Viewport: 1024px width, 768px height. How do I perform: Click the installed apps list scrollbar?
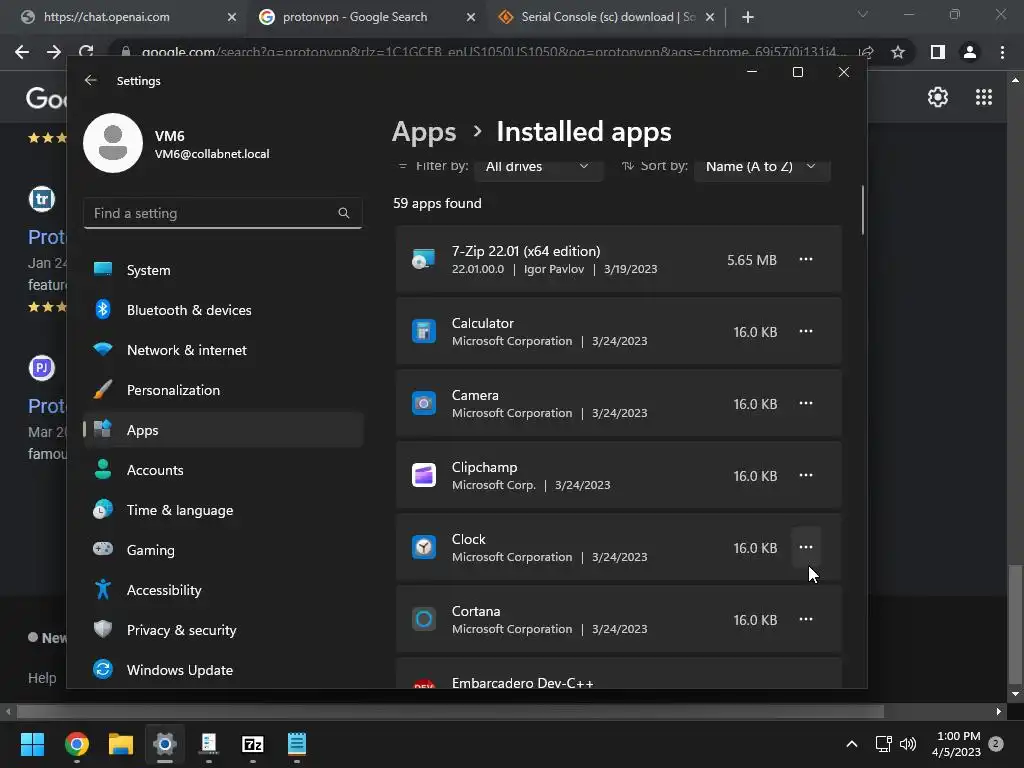(863, 210)
